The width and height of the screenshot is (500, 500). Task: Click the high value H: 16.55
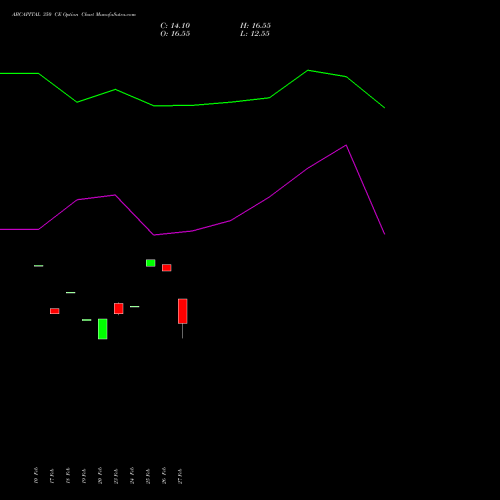(x=255, y=26)
